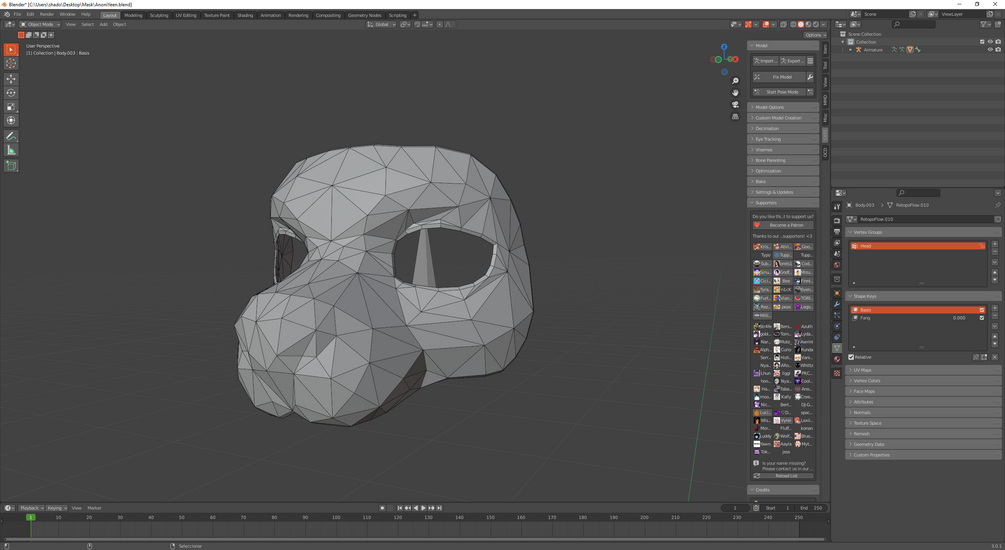This screenshot has width=1005, height=550.
Task: Select the Measure tool
Action: pyautogui.click(x=11, y=150)
